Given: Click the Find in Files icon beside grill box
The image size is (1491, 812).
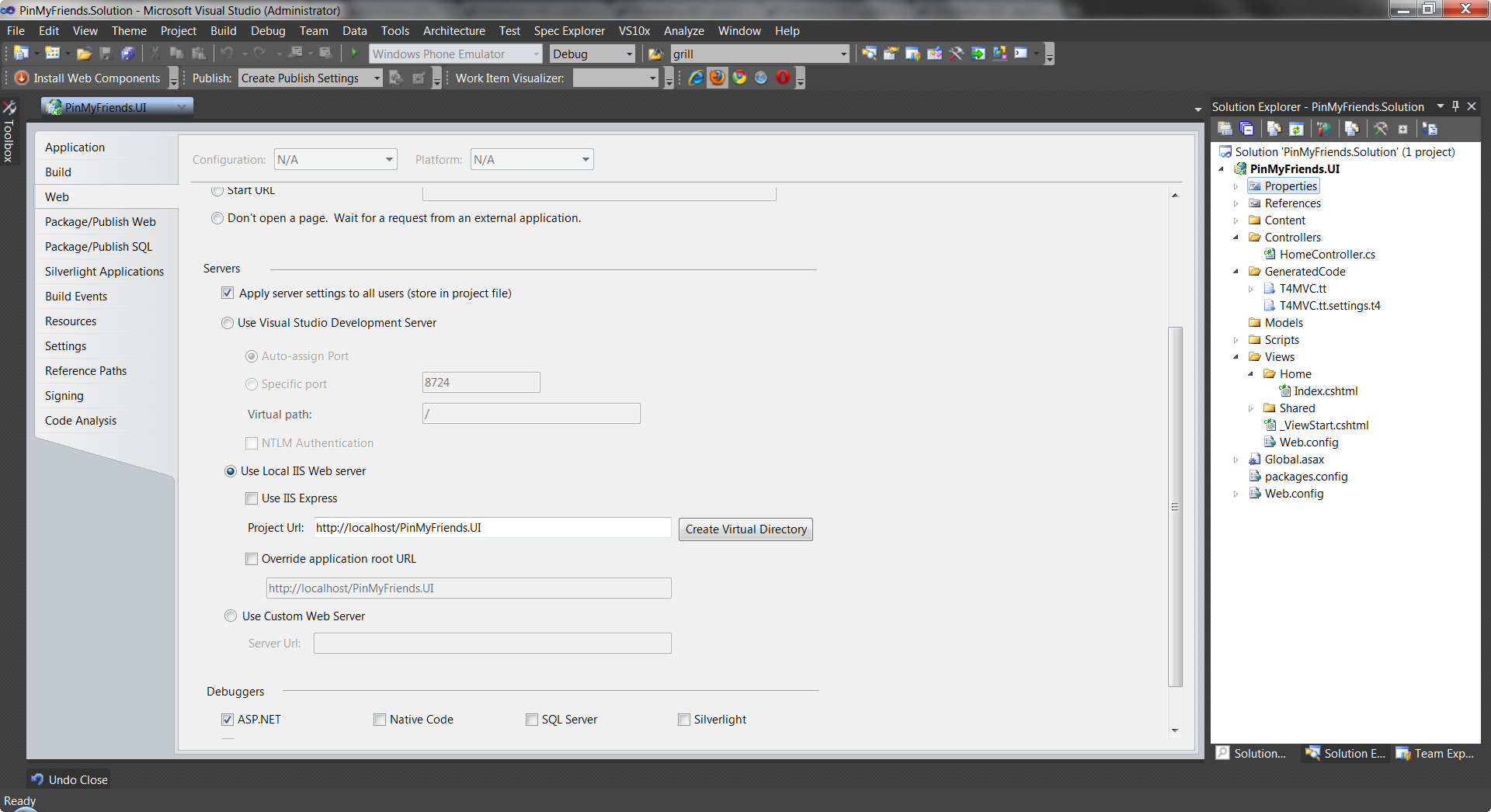Looking at the screenshot, I should pyautogui.click(x=655, y=54).
